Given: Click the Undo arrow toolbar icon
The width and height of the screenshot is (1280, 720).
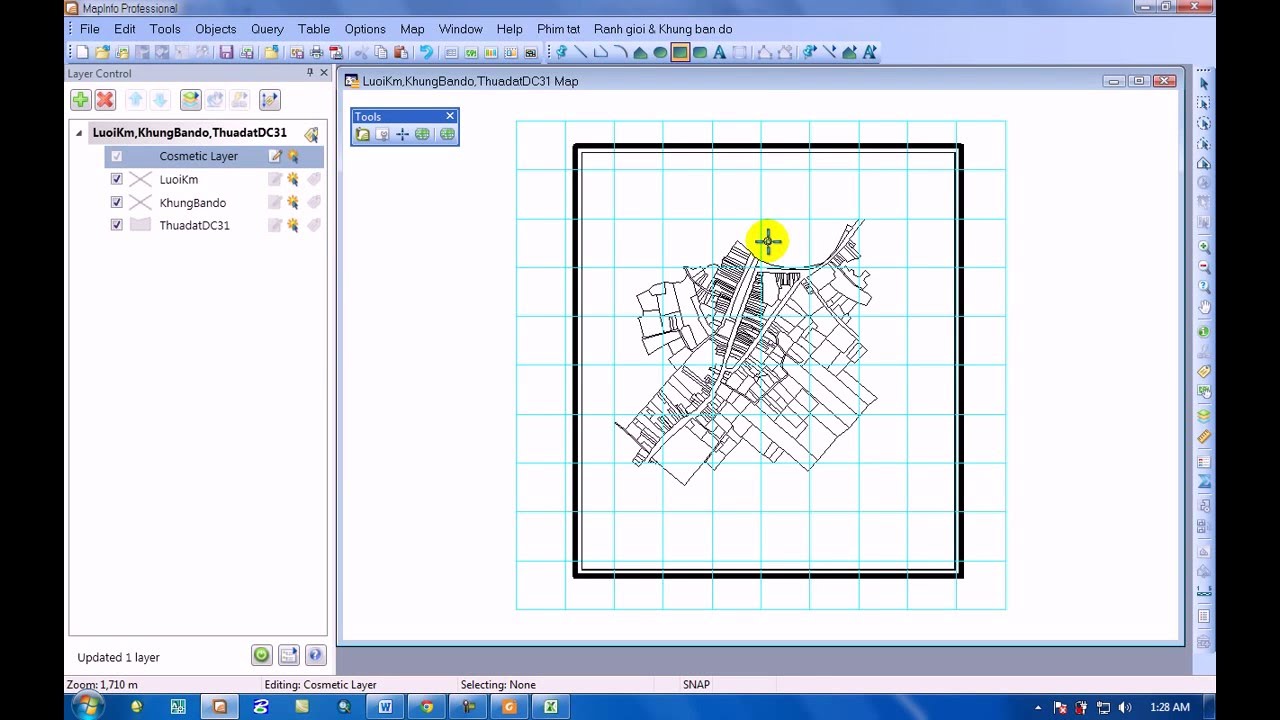Looking at the screenshot, I should pos(426,52).
